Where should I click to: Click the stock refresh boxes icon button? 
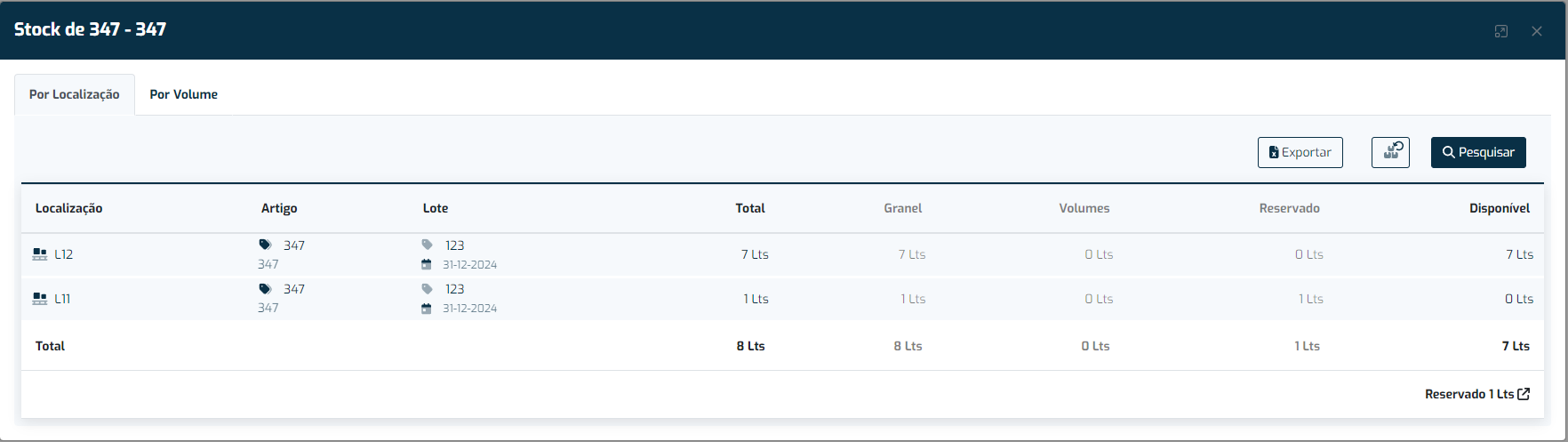(1390, 152)
